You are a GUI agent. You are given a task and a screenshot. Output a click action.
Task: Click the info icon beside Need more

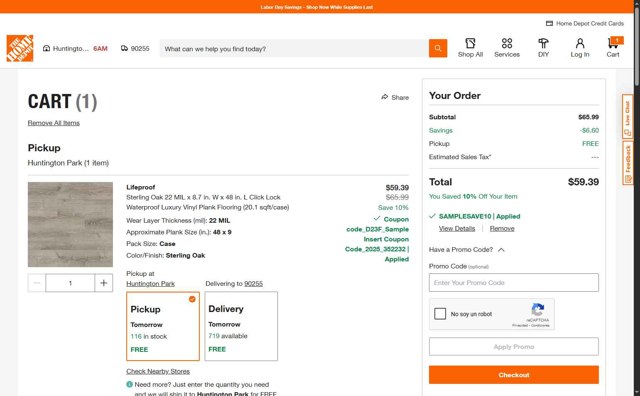tap(129, 385)
